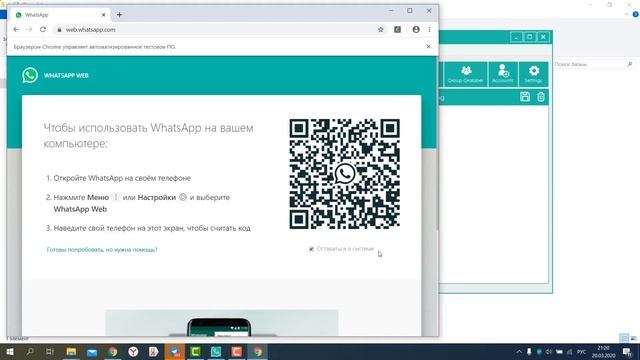Switch Explorer to details view icon
The image size is (640, 360).
624,338
